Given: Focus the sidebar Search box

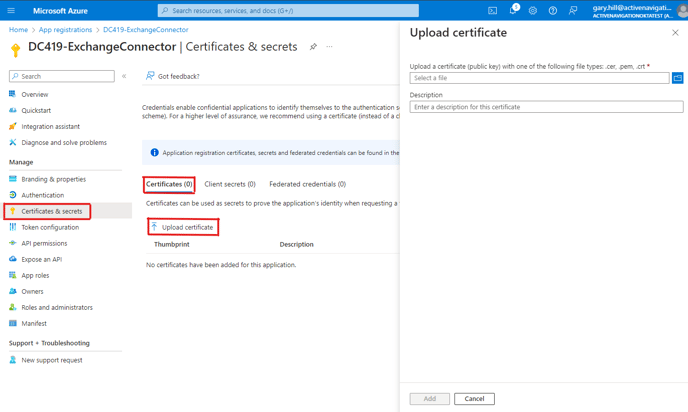Looking at the screenshot, I should click(62, 76).
